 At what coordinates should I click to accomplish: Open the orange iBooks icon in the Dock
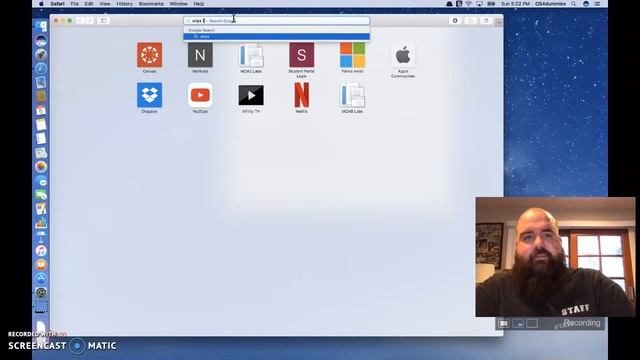pos(41,264)
